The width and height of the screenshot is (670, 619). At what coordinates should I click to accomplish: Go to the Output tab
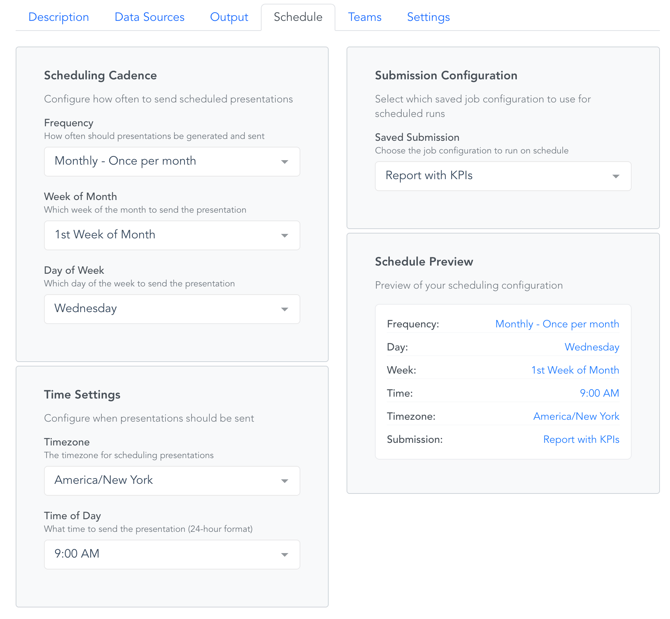(229, 17)
